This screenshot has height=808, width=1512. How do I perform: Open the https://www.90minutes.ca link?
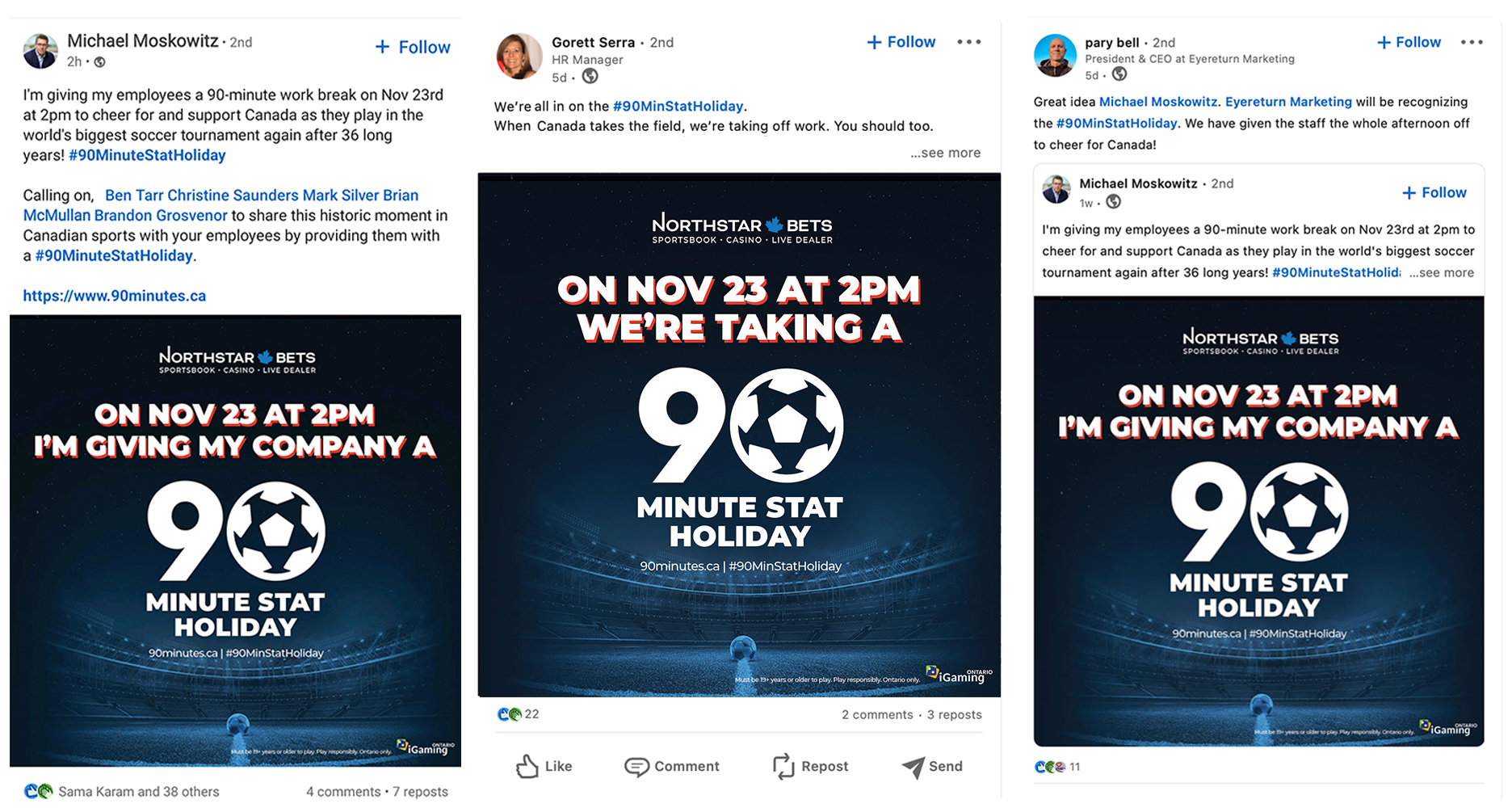tap(115, 296)
